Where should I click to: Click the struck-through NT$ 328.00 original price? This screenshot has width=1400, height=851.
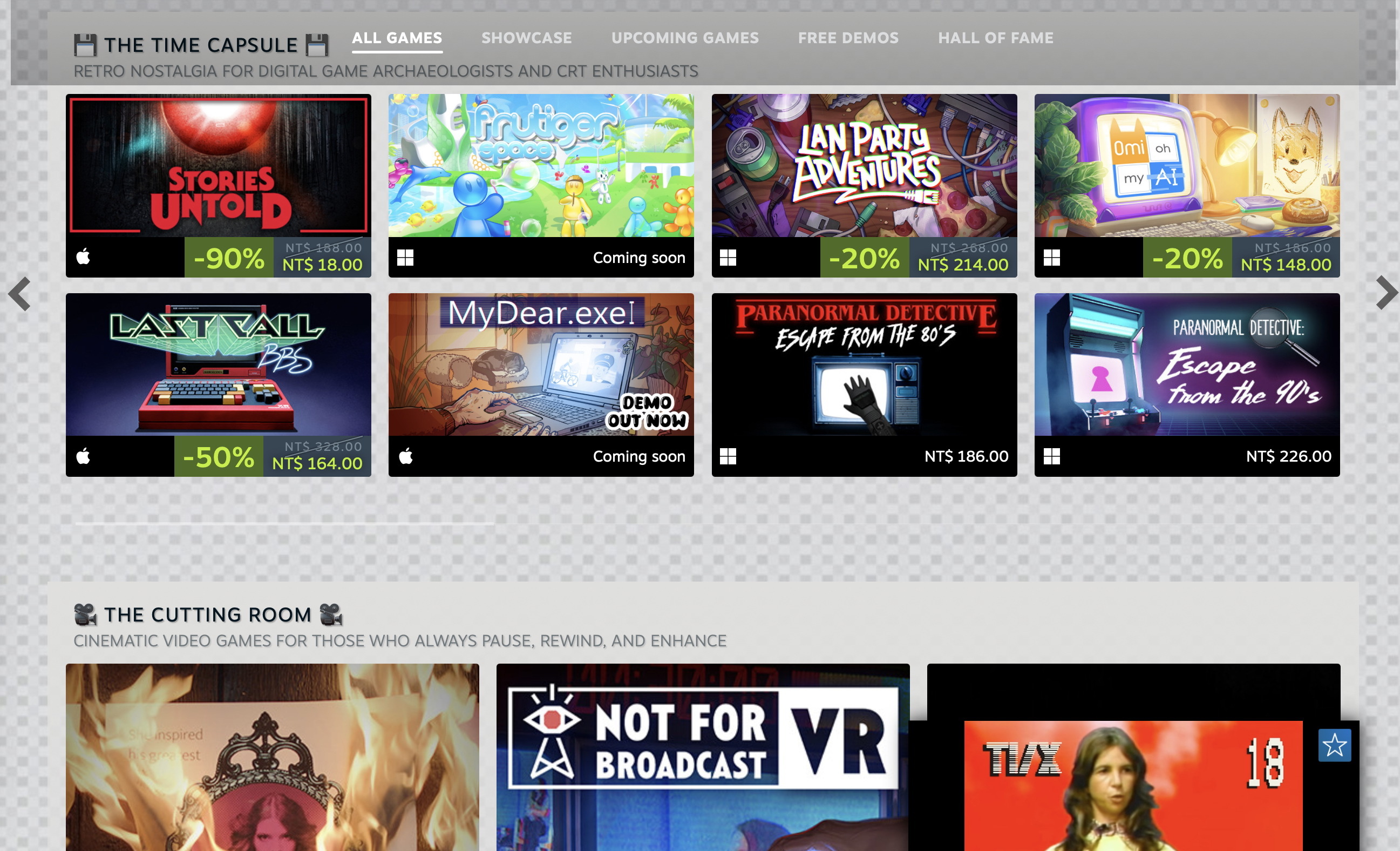point(323,446)
